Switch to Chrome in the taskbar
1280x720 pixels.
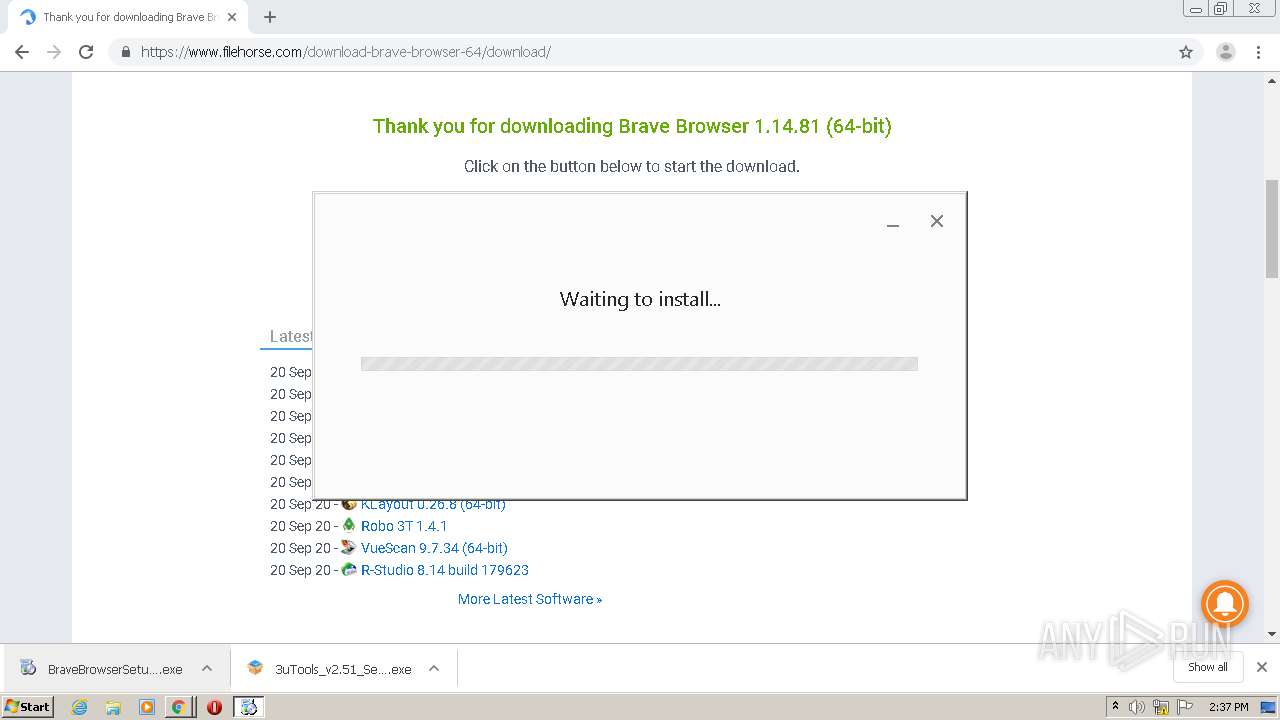179,707
